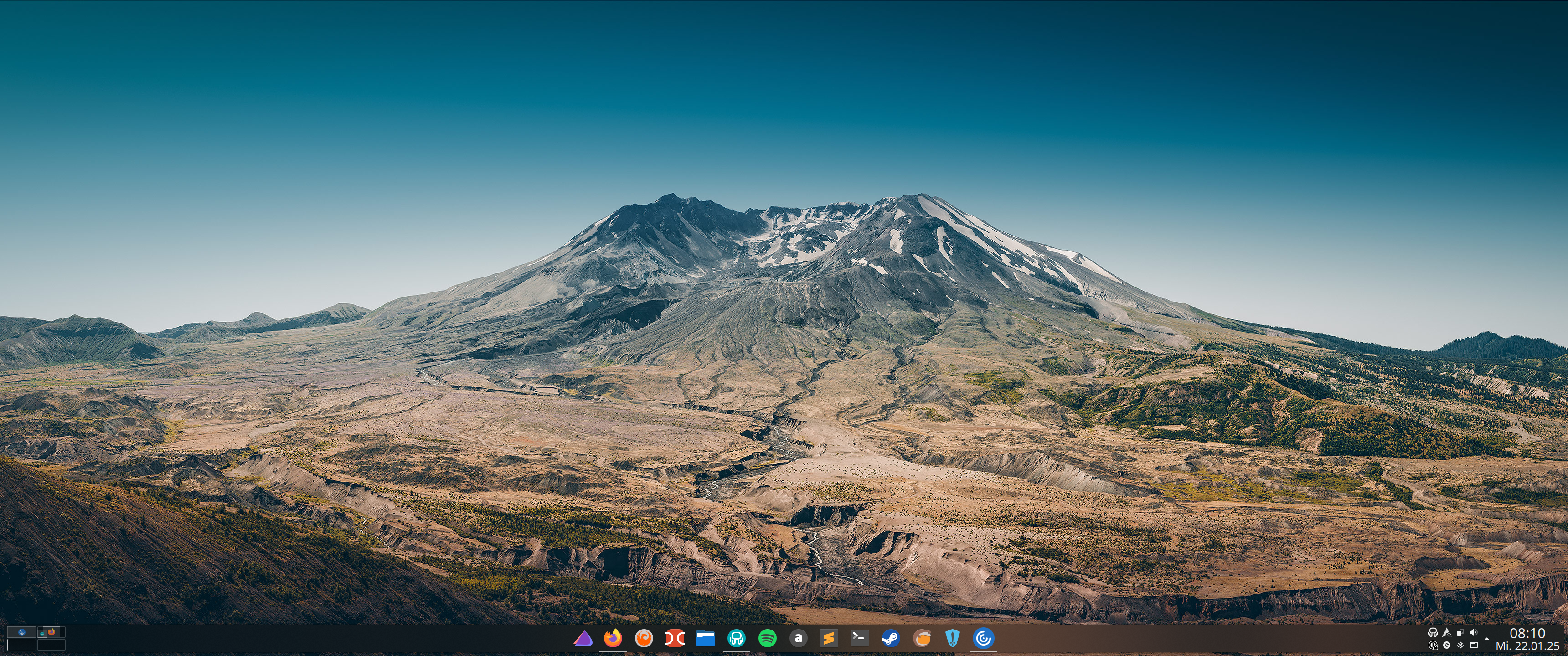Image resolution: width=1568 pixels, height=656 pixels.
Task: Open the 08:10 clock calendar
Action: click(x=1527, y=633)
